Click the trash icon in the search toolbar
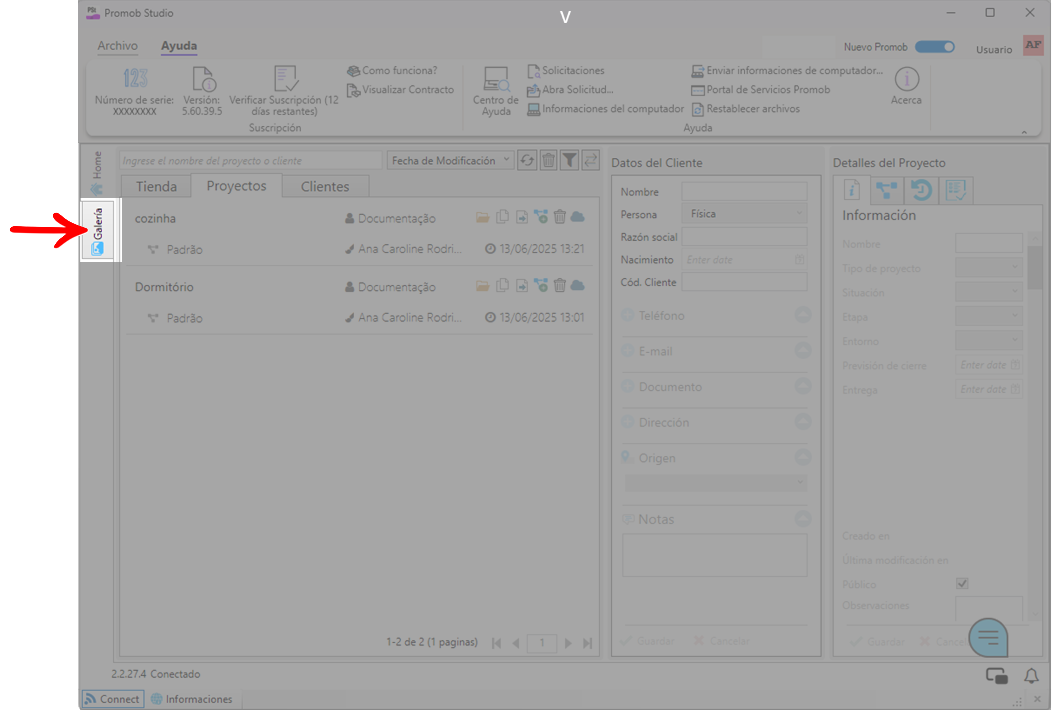1055x719 pixels. [548, 161]
